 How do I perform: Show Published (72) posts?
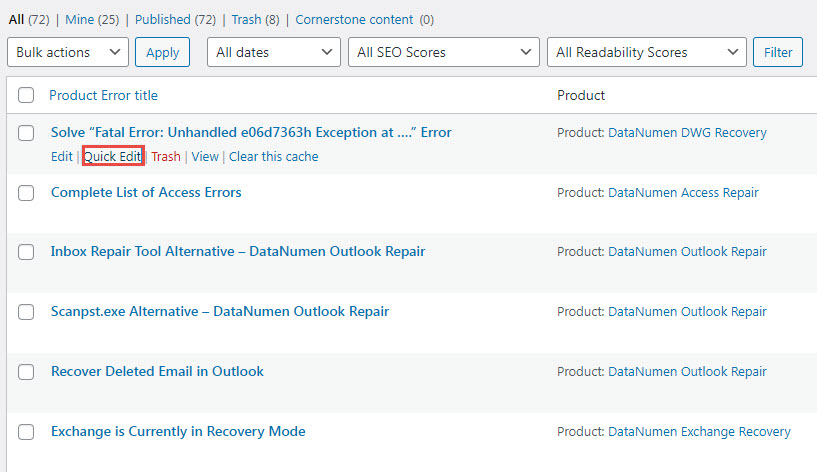tap(175, 19)
